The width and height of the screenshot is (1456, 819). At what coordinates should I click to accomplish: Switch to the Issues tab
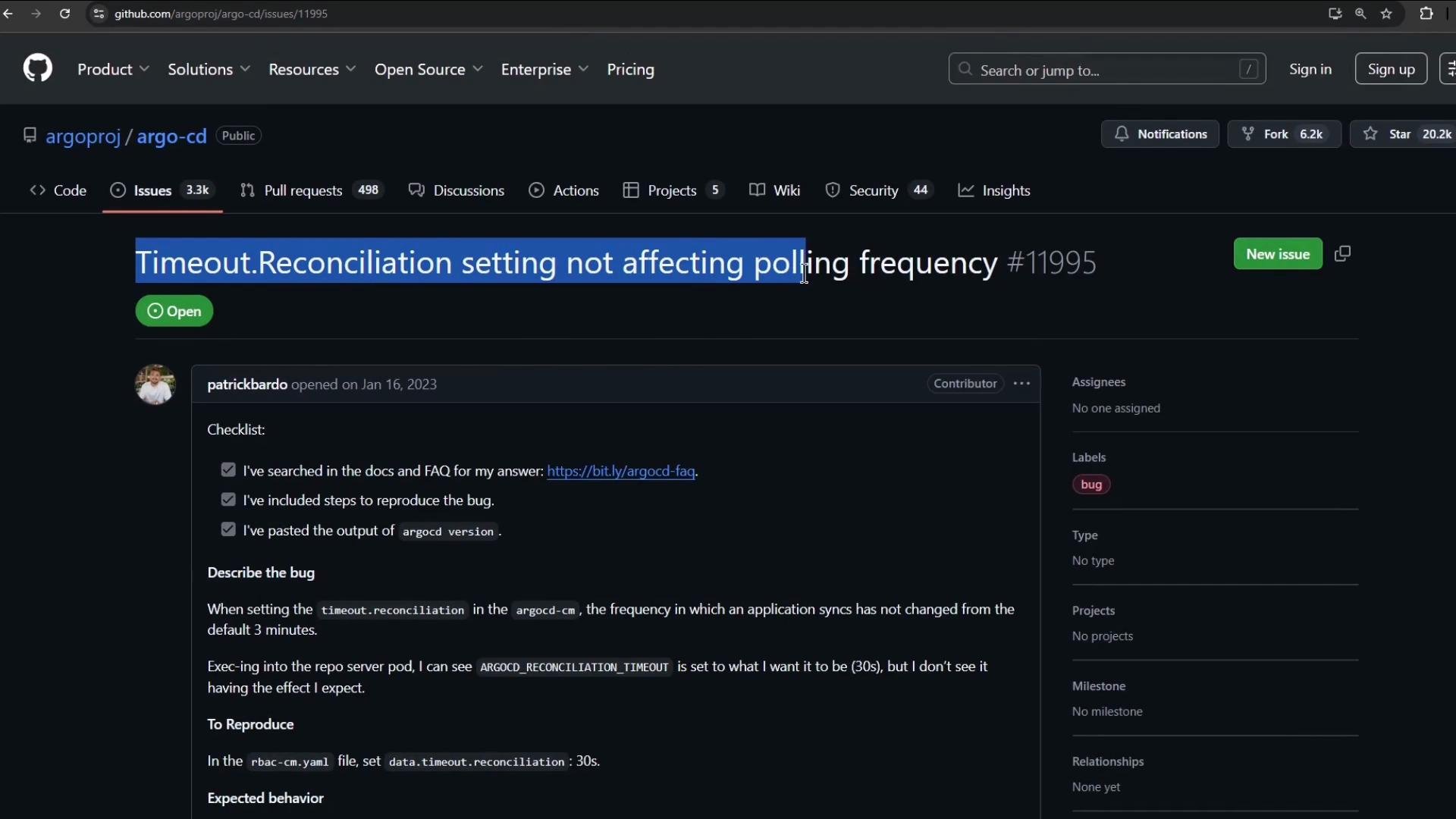162,190
